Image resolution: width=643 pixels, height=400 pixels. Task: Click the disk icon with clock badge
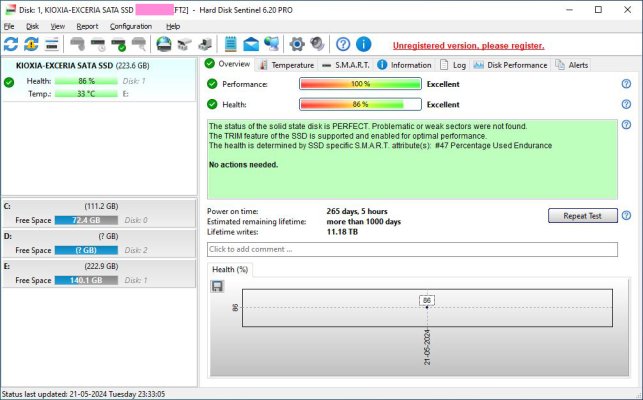[x=98, y=44]
